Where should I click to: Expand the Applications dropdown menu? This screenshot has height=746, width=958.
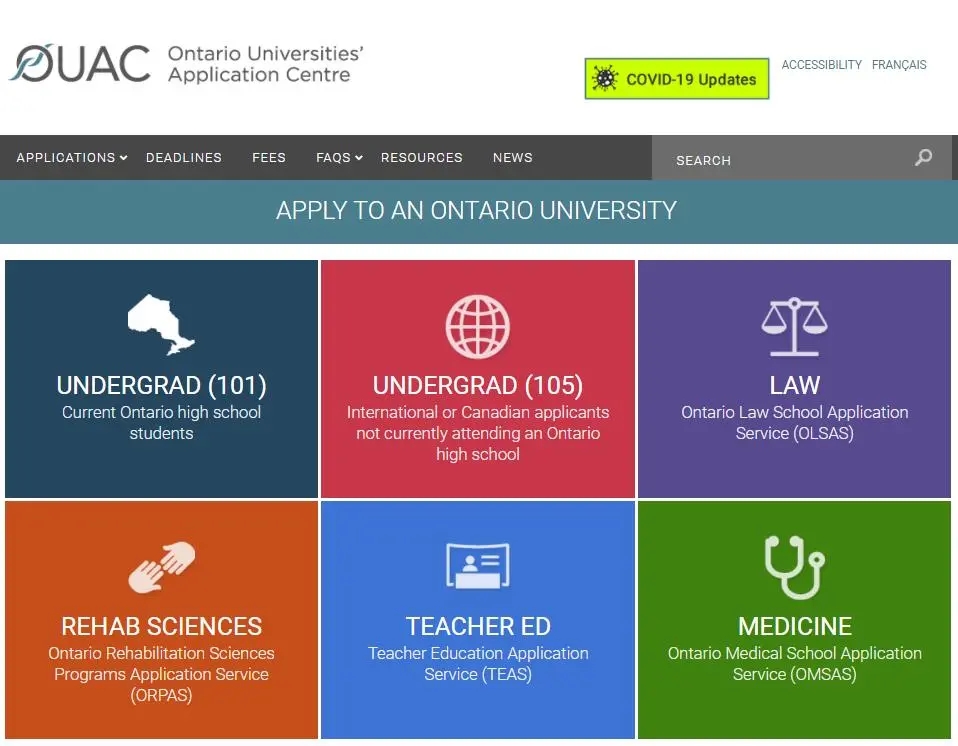pyautogui.click(x=72, y=158)
